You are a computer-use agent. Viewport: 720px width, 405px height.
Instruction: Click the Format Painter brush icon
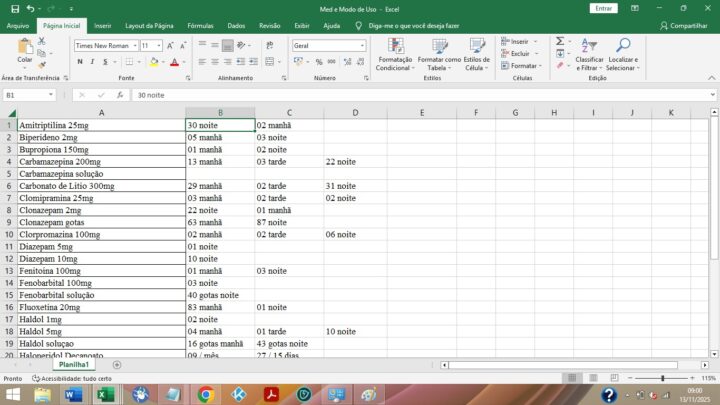pos(42,64)
